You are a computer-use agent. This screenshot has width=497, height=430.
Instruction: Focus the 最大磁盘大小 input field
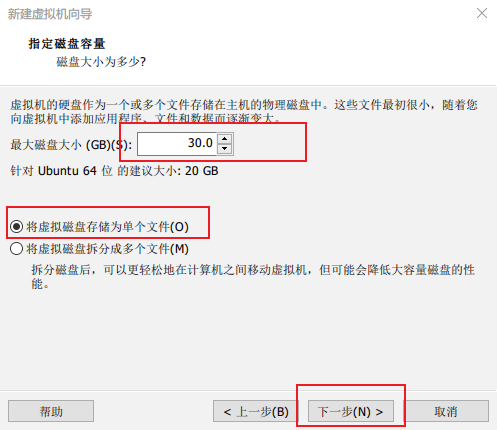[x=177, y=144]
